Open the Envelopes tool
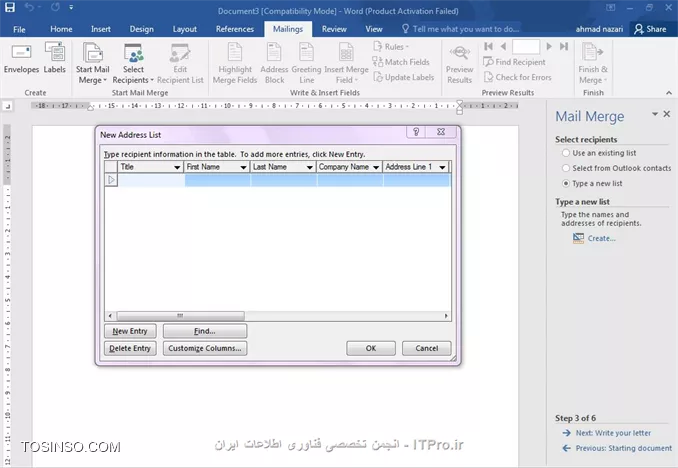This screenshot has width=678, height=468. (21, 59)
